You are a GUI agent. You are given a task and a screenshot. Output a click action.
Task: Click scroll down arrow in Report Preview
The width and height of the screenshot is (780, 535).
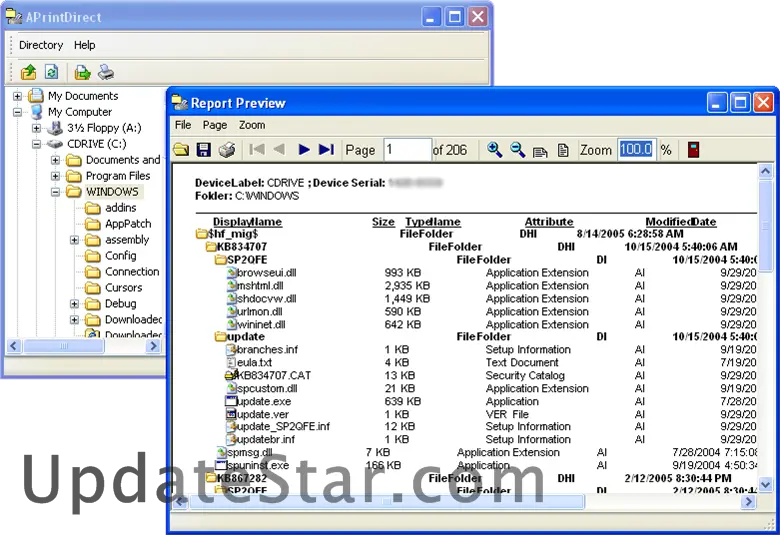[765, 484]
